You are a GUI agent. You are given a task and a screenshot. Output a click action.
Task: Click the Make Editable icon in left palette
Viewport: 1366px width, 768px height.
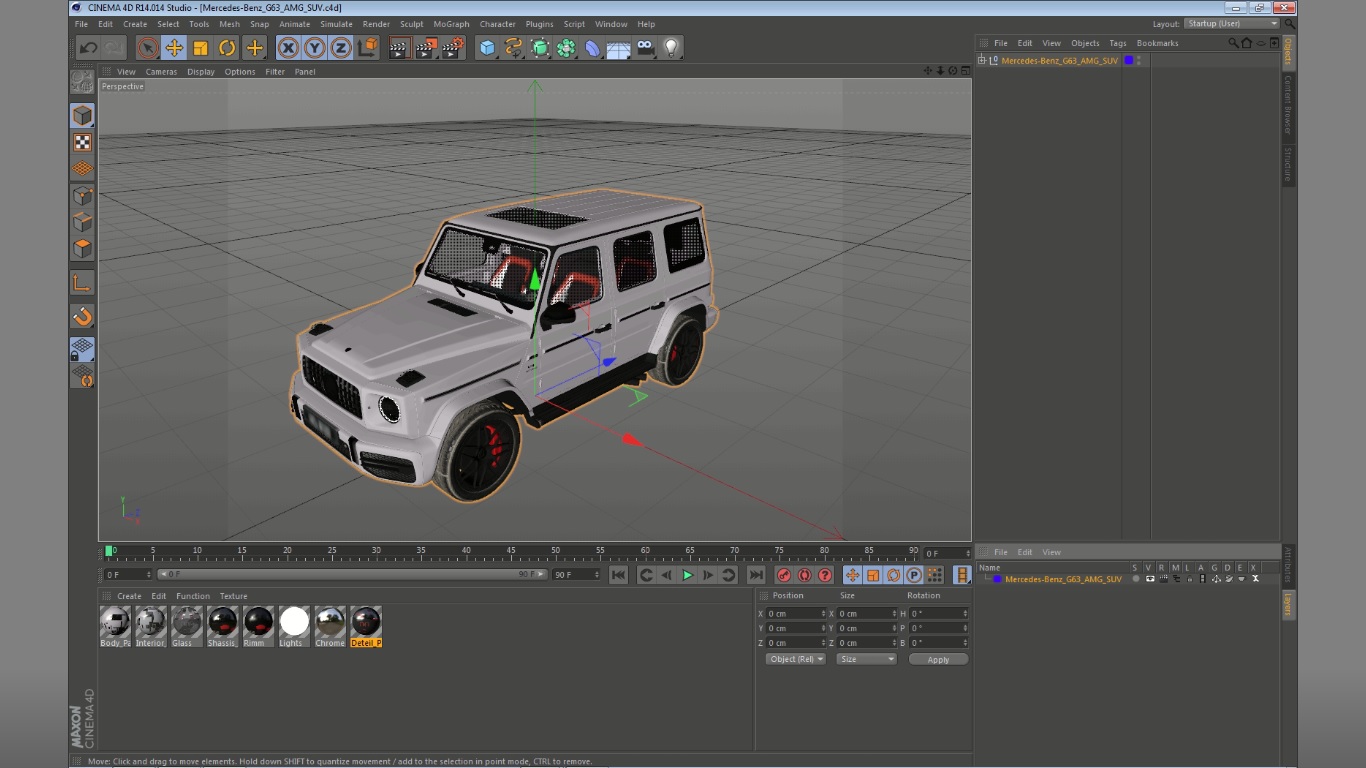point(82,82)
